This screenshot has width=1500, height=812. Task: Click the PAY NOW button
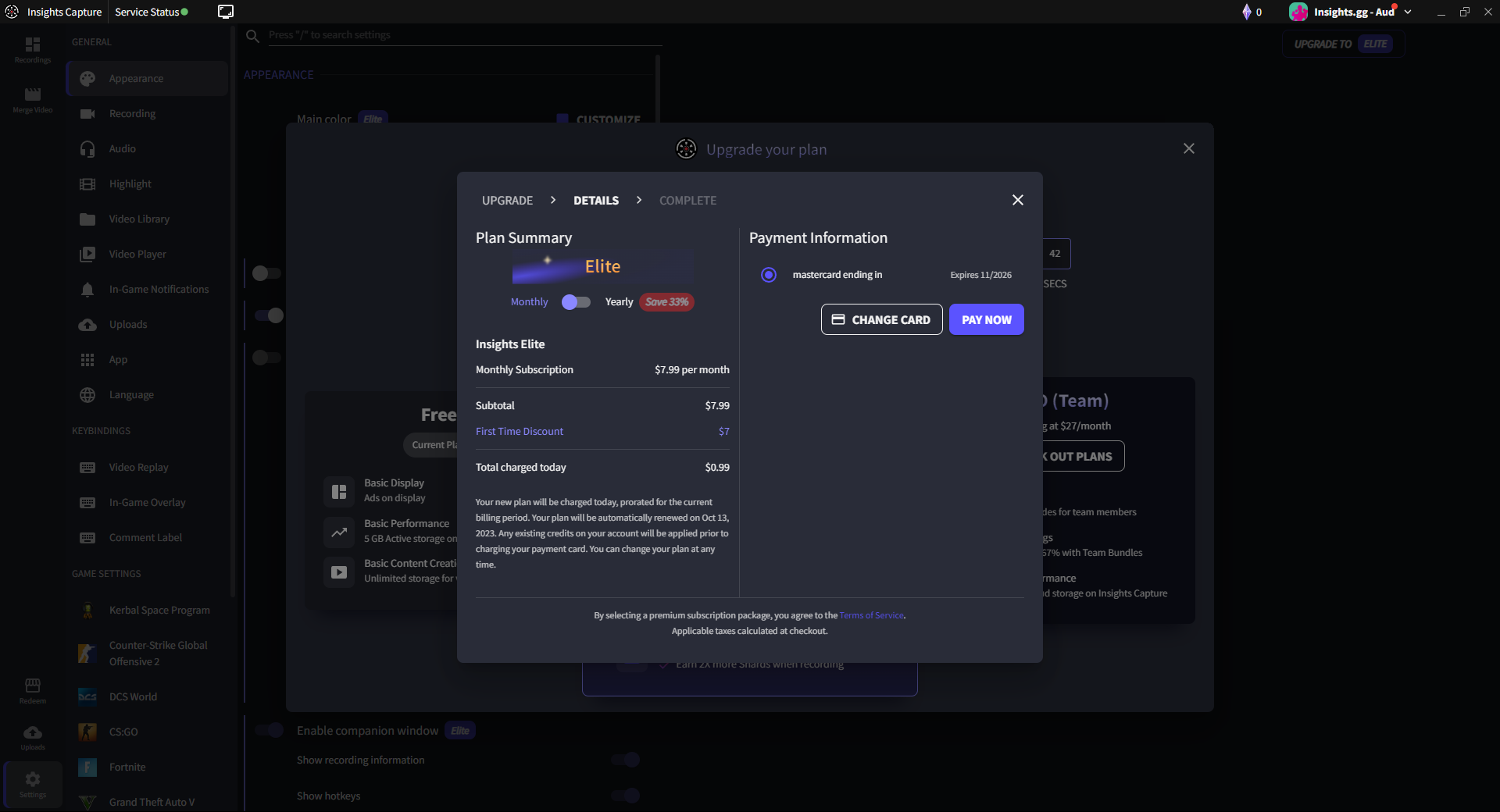pos(986,319)
